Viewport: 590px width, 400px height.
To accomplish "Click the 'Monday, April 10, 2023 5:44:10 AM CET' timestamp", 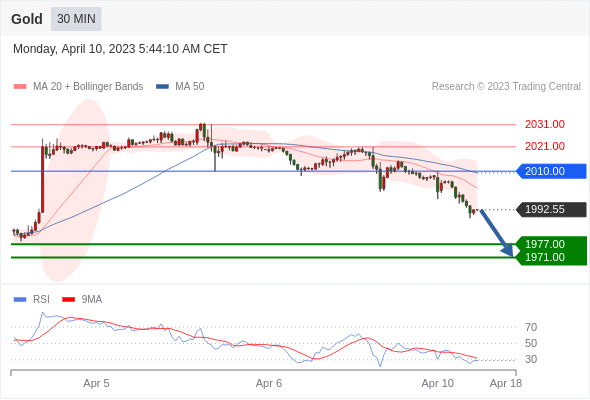I will pyautogui.click(x=120, y=49).
